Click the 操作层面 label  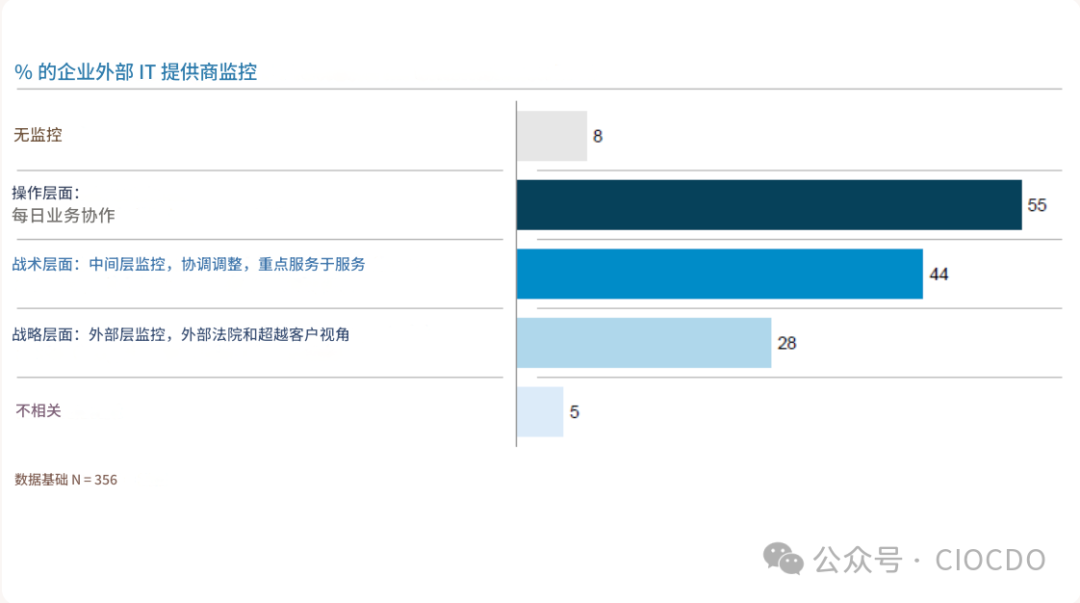click(45, 193)
